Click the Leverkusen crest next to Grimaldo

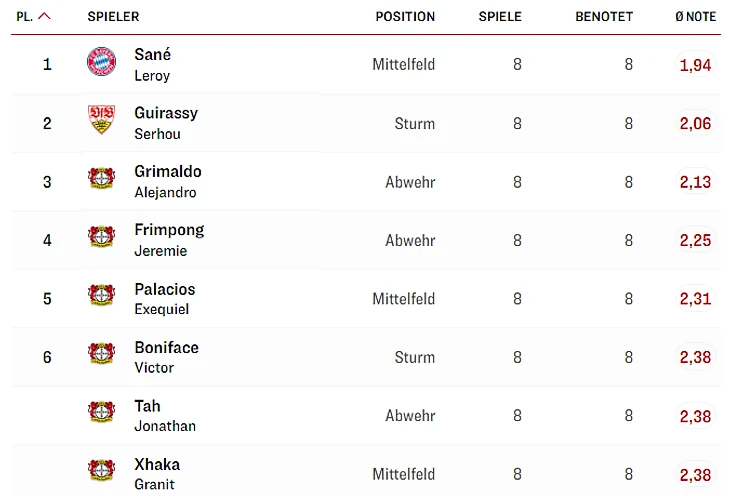101,180
